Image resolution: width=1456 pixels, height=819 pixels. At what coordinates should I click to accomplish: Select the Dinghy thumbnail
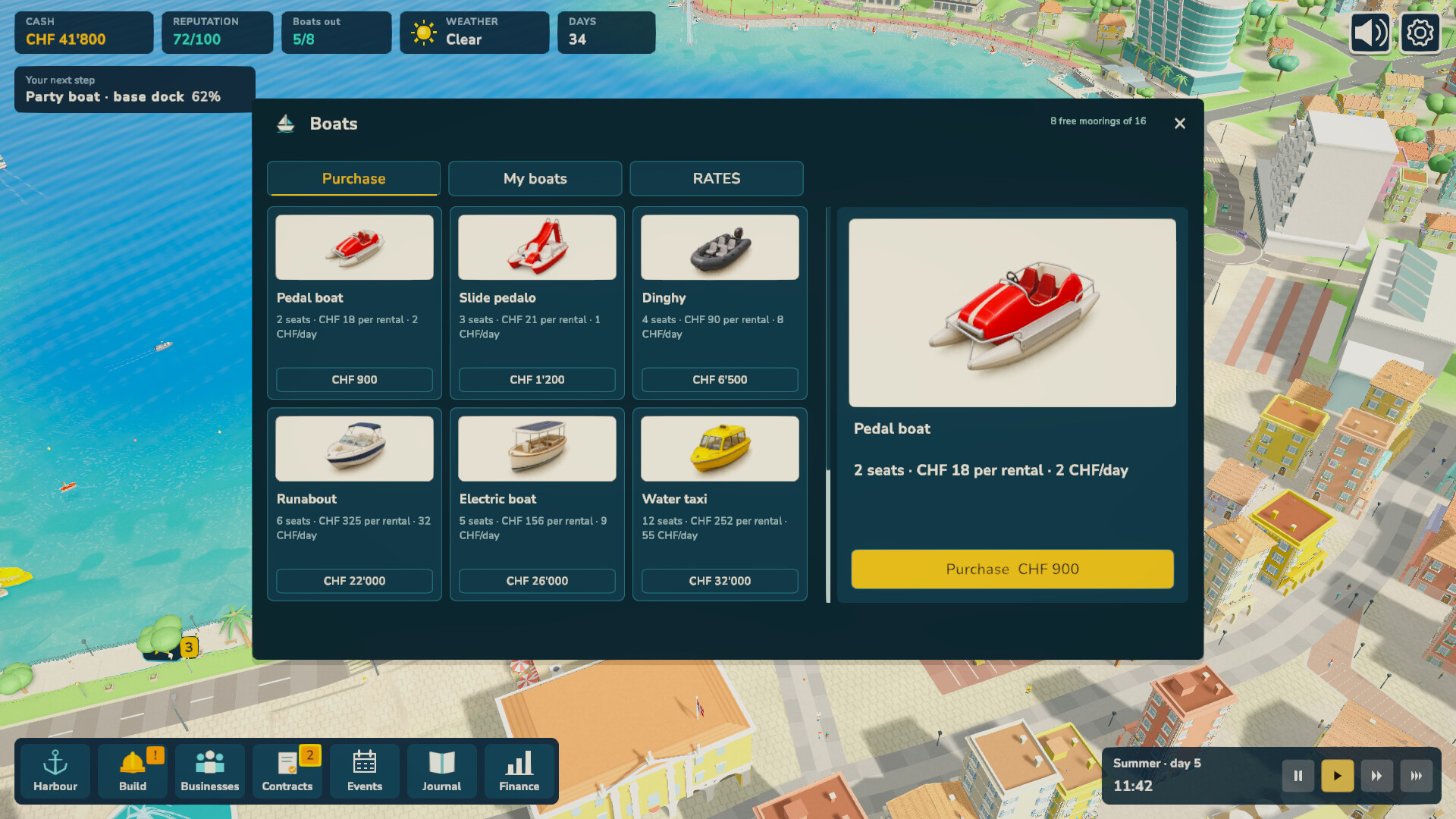[x=720, y=247]
